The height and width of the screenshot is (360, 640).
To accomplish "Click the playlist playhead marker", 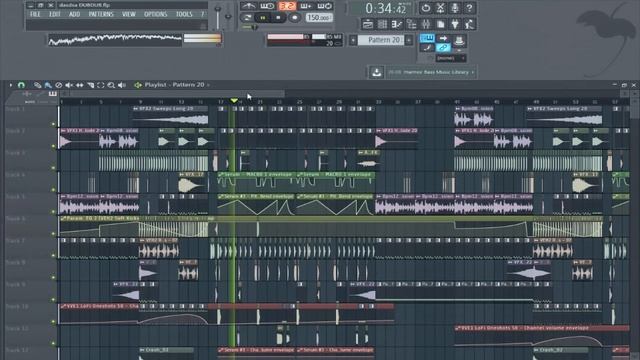I will click(234, 100).
